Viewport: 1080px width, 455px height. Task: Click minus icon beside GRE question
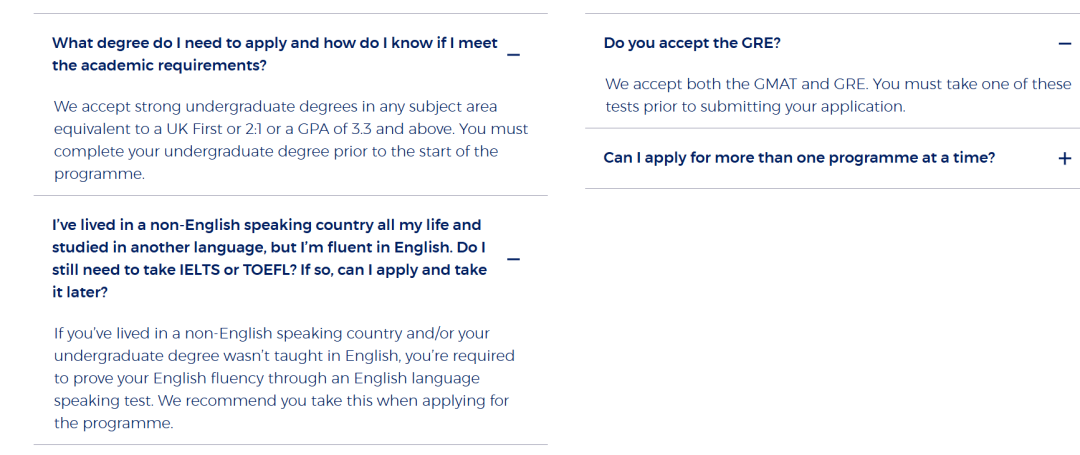tap(1064, 43)
